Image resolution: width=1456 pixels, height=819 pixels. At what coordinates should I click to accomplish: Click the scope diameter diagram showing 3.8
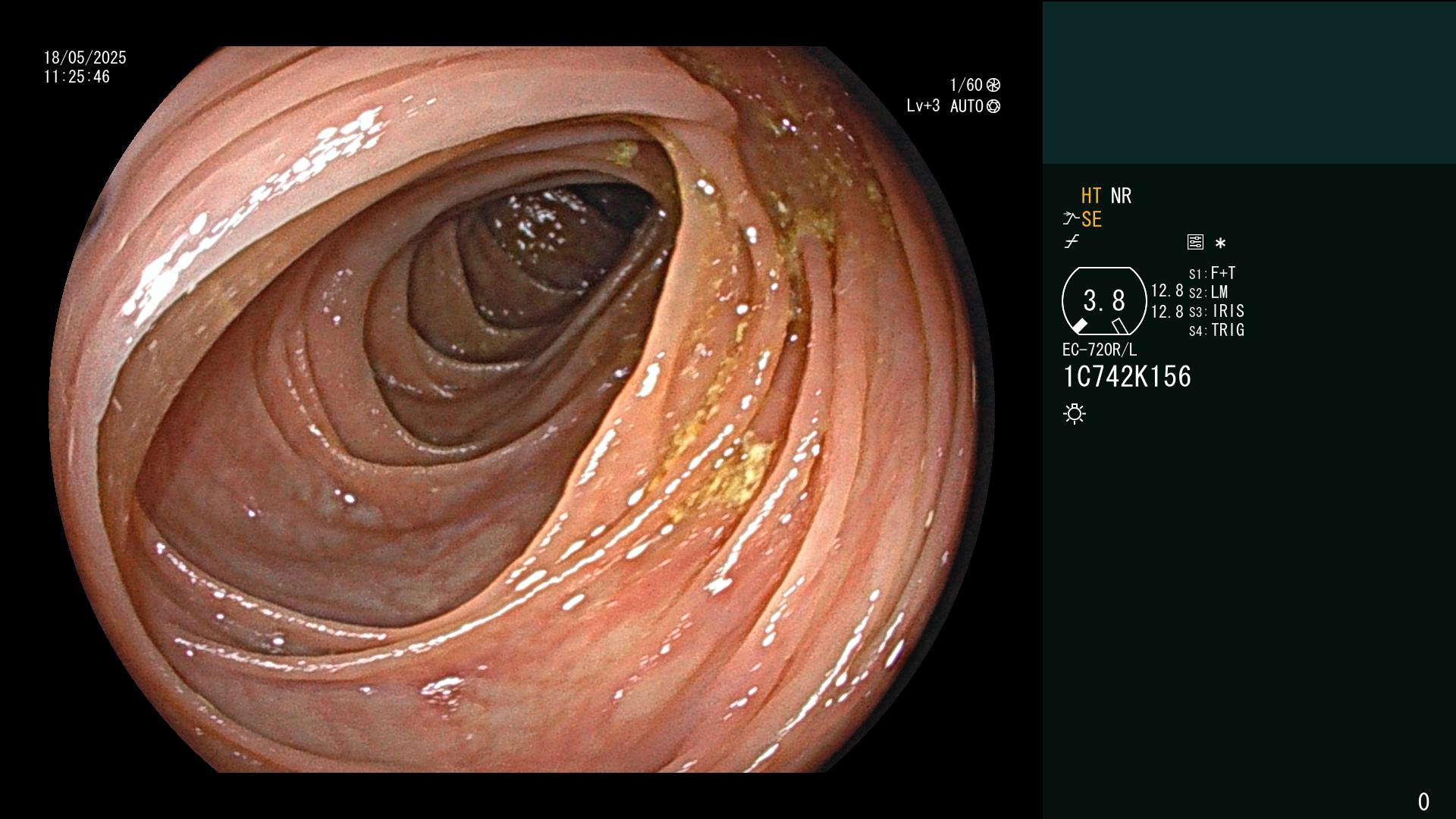(x=1104, y=301)
